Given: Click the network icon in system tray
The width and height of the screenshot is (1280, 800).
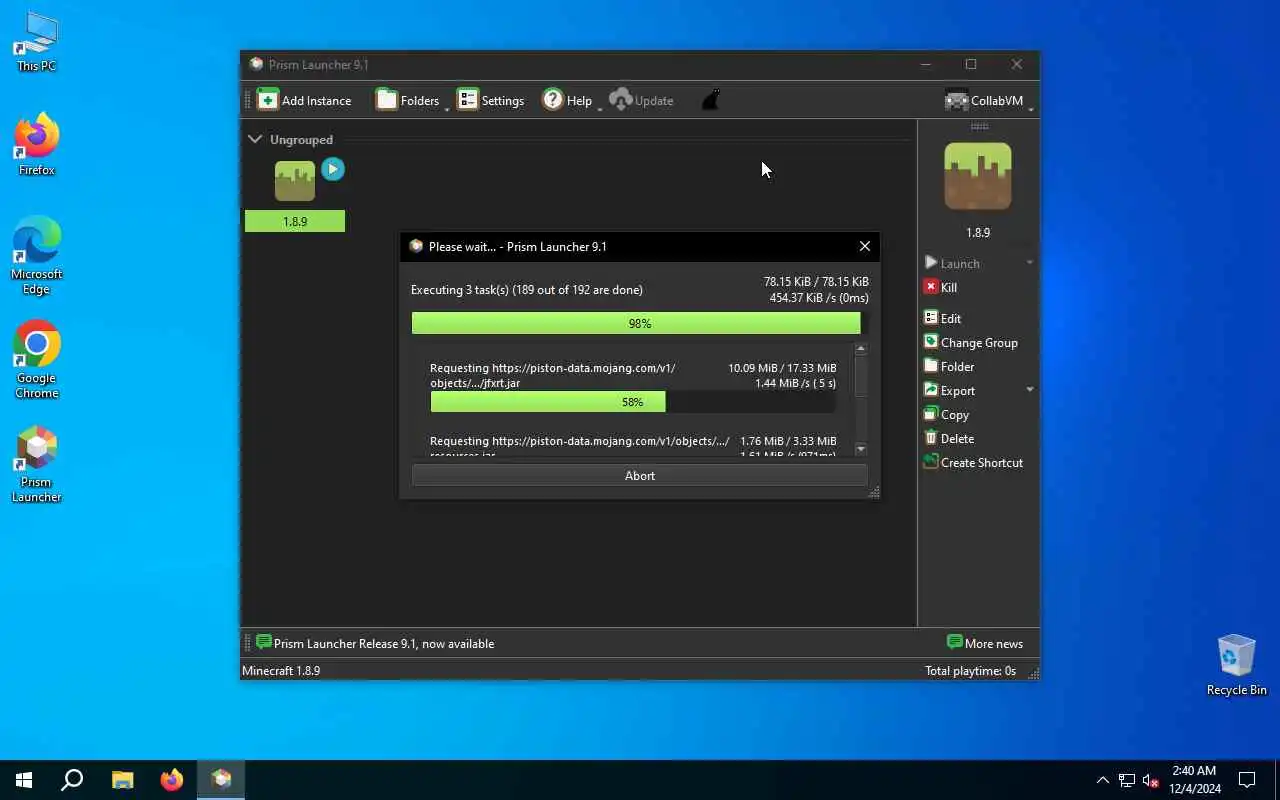Looking at the screenshot, I should [1127, 780].
